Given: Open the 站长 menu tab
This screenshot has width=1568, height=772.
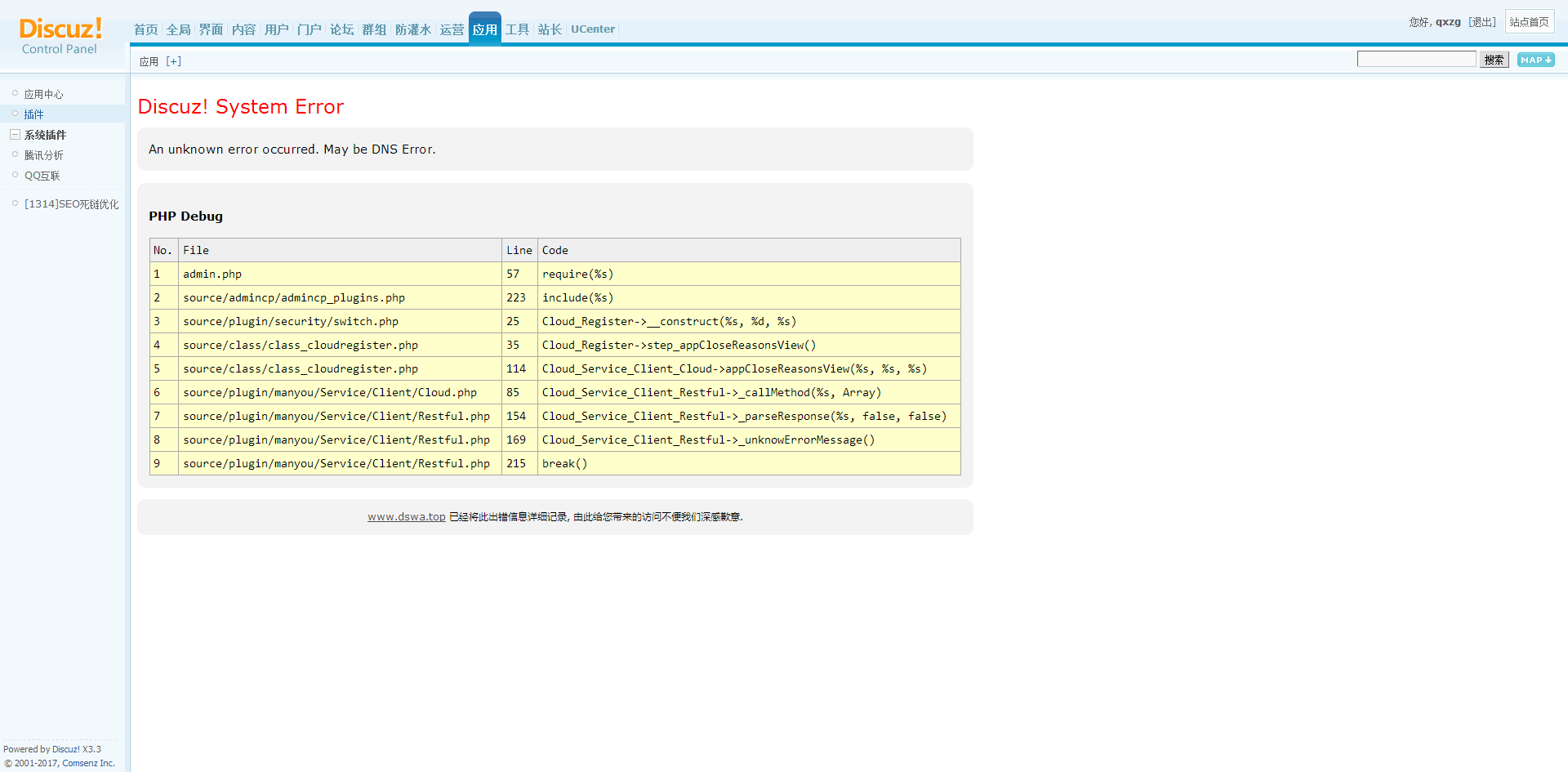Looking at the screenshot, I should pos(550,29).
